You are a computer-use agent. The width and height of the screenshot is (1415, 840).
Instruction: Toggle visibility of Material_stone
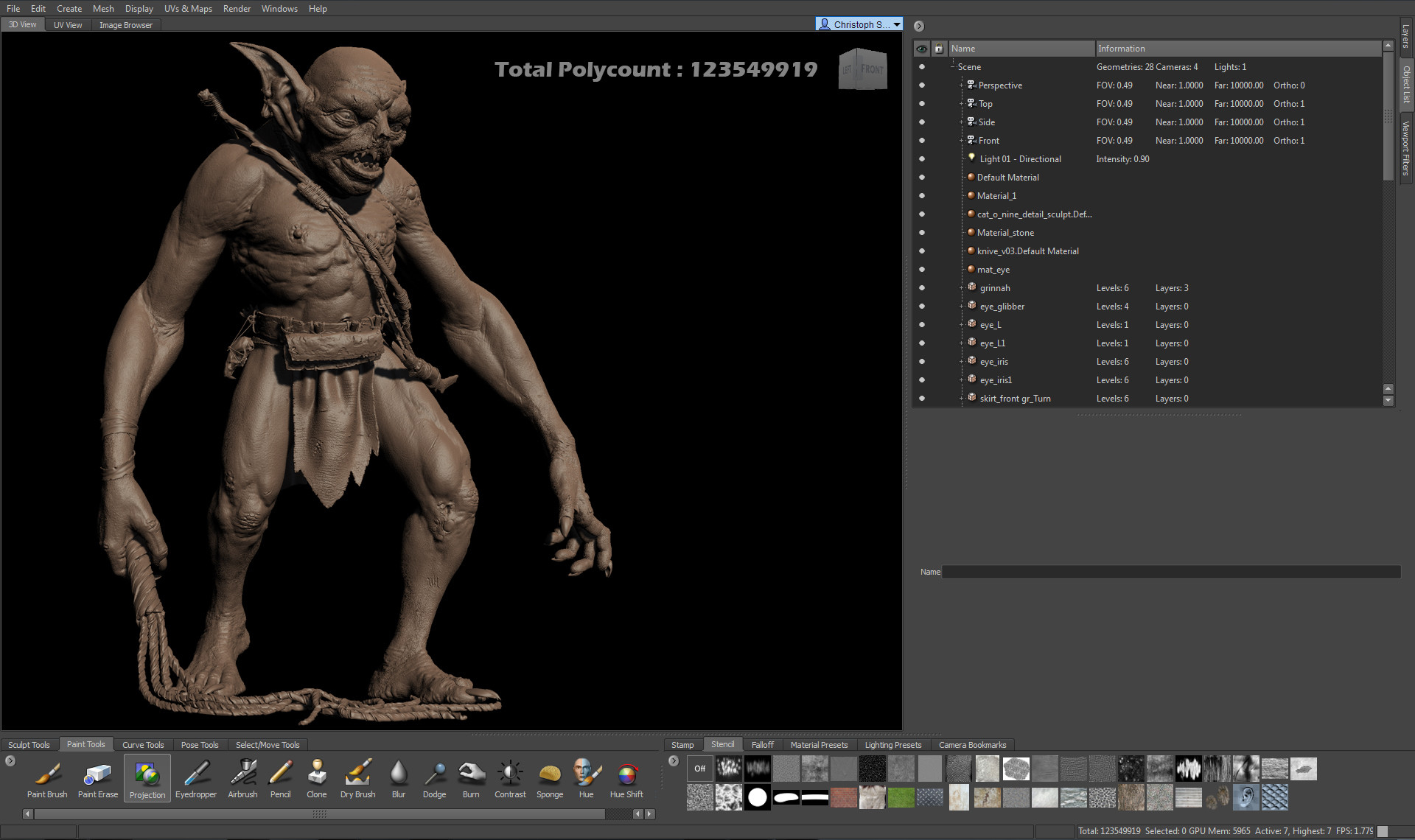(x=921, y=233)
